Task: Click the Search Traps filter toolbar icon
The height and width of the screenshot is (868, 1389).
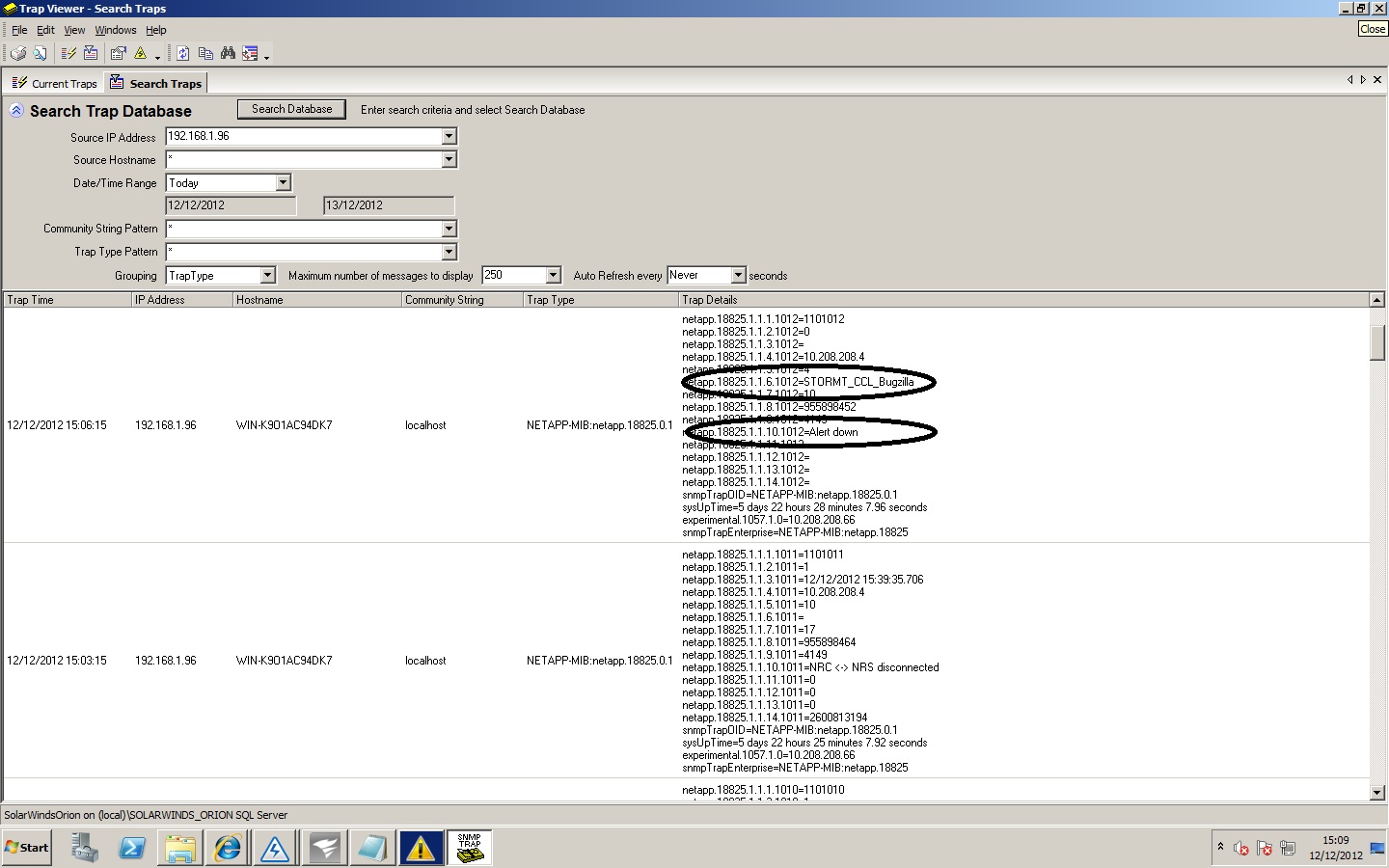Action: 91,53
